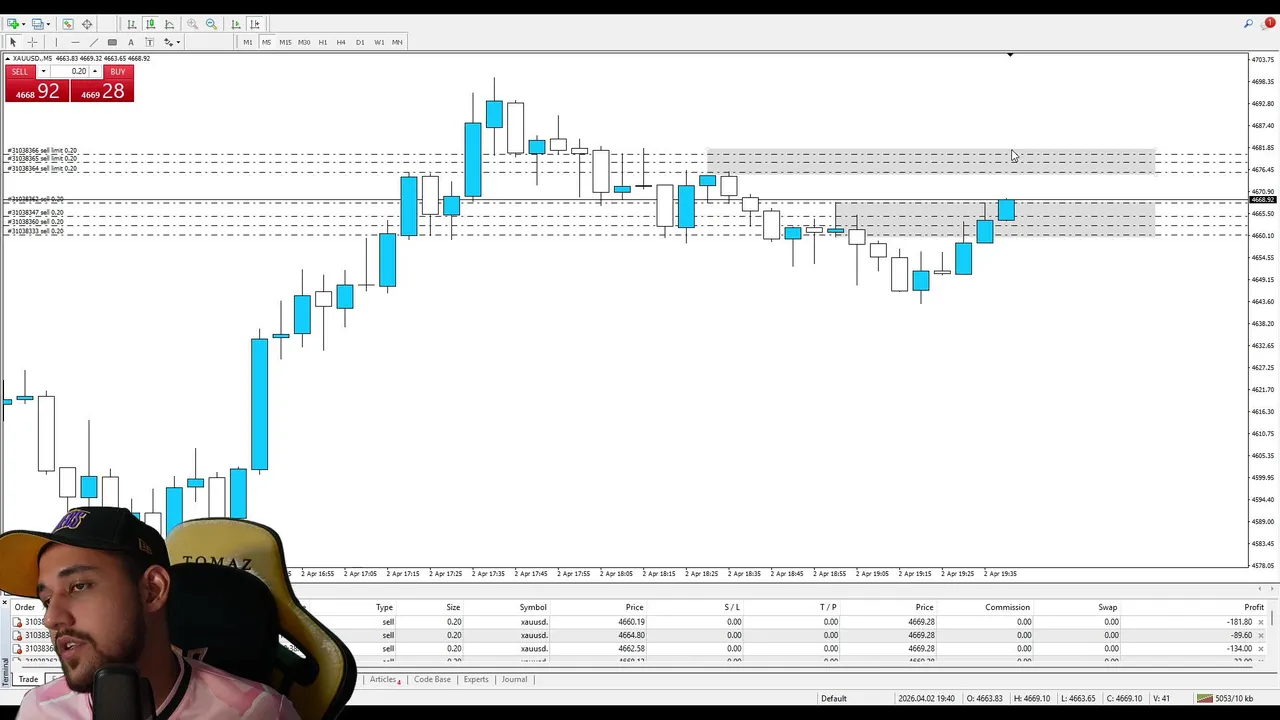The image size is (1280, 720).
Task: Expand the profiles dropdown arrow
Action: [48, 24]
